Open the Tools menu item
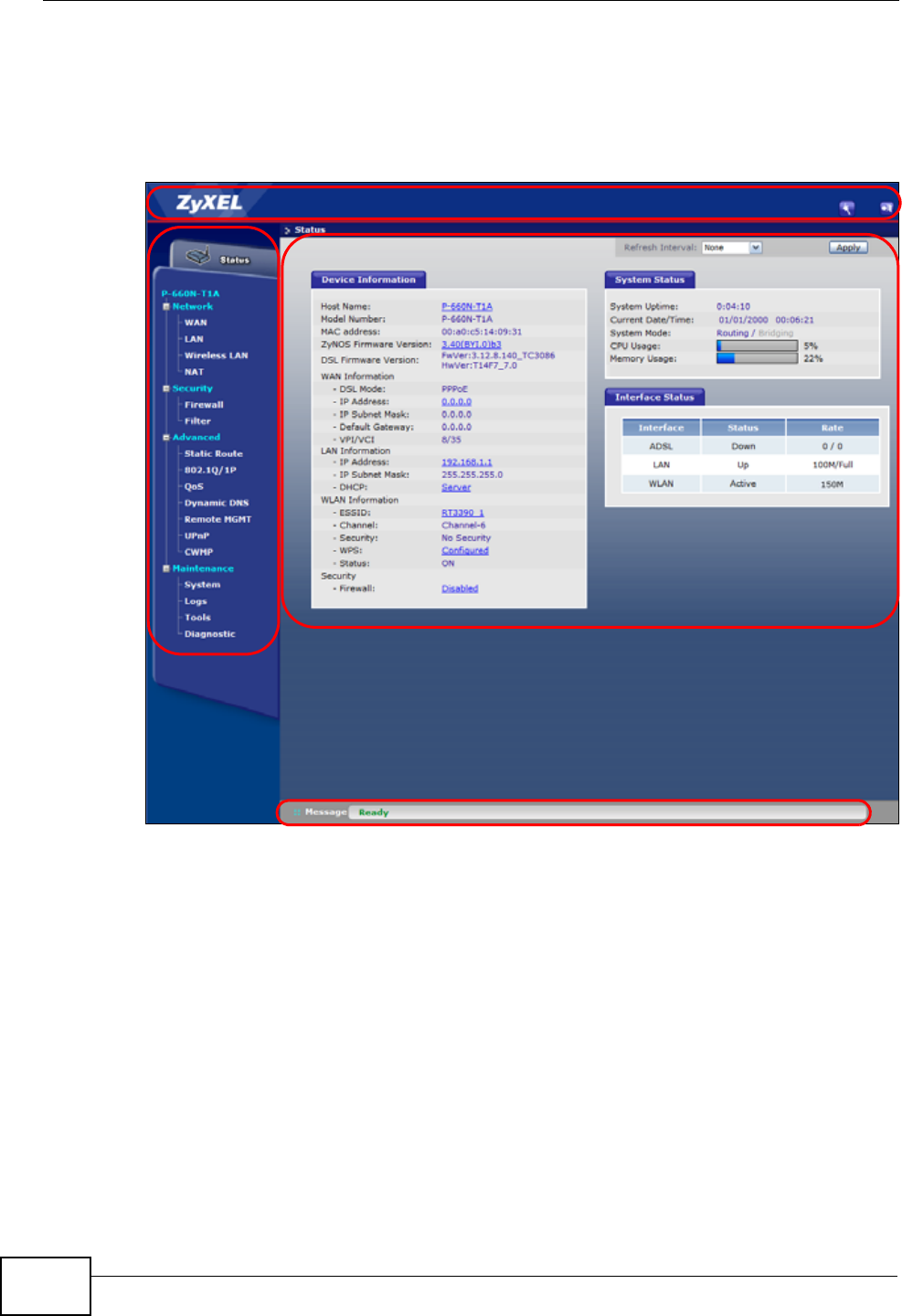The image size is (902, 1316). click(x=197, y=618)
